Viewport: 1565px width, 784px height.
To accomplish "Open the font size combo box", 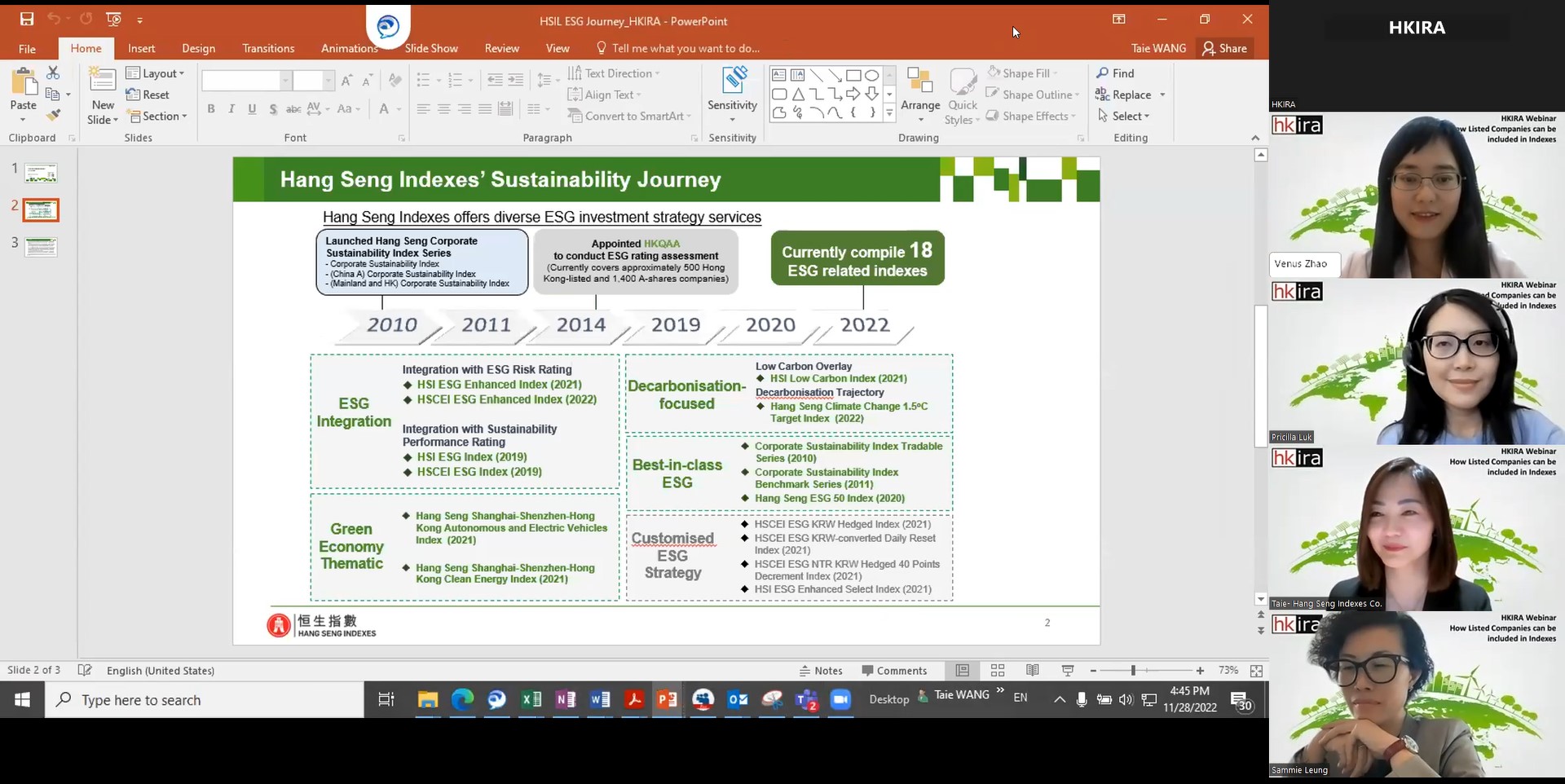I will click(313, 80).
